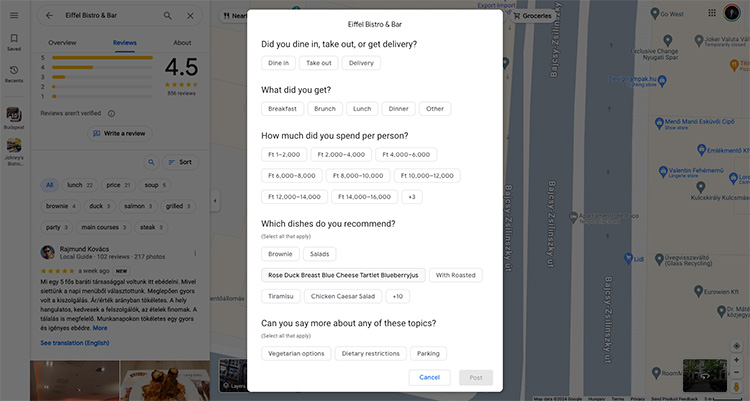Recommend the Salads dish

point(320,254)
